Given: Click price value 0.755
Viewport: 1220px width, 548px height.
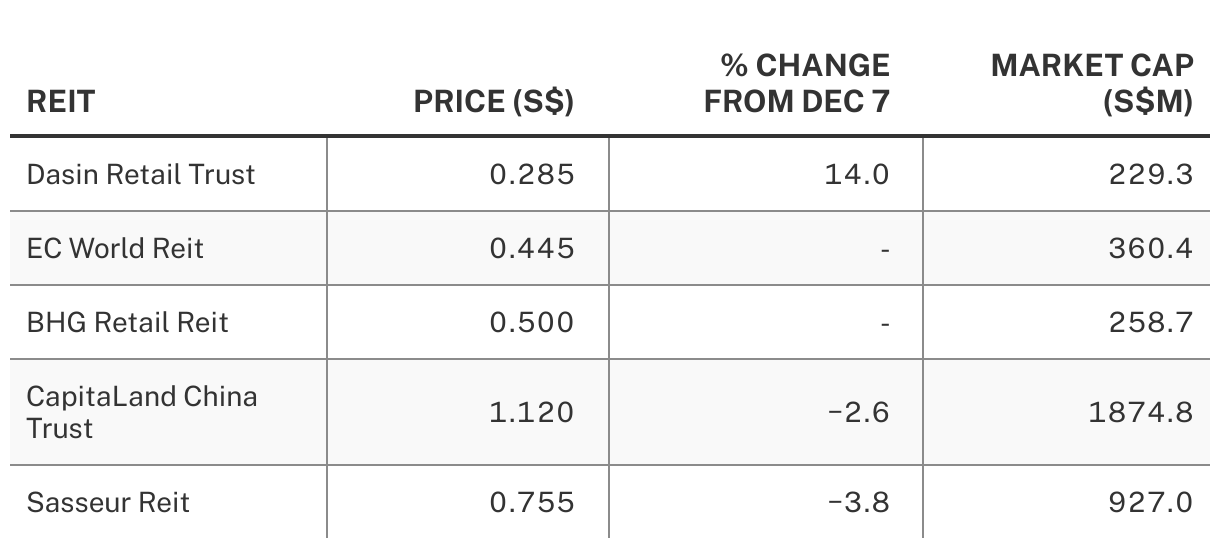Looking at the screenshot, I should coord(532,502).
